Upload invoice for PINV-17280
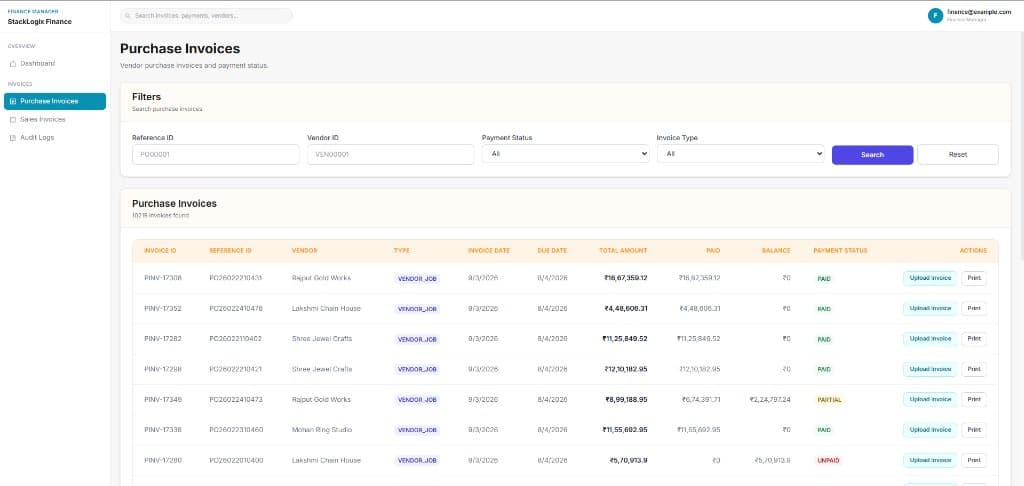 (930, 461)
